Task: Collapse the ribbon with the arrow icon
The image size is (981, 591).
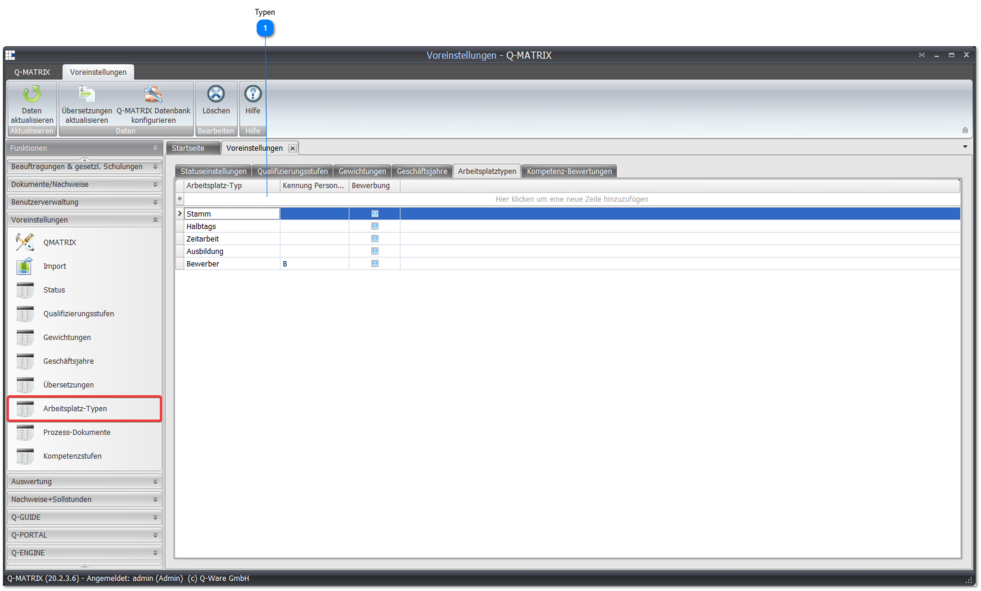Action: pos(965,130)
